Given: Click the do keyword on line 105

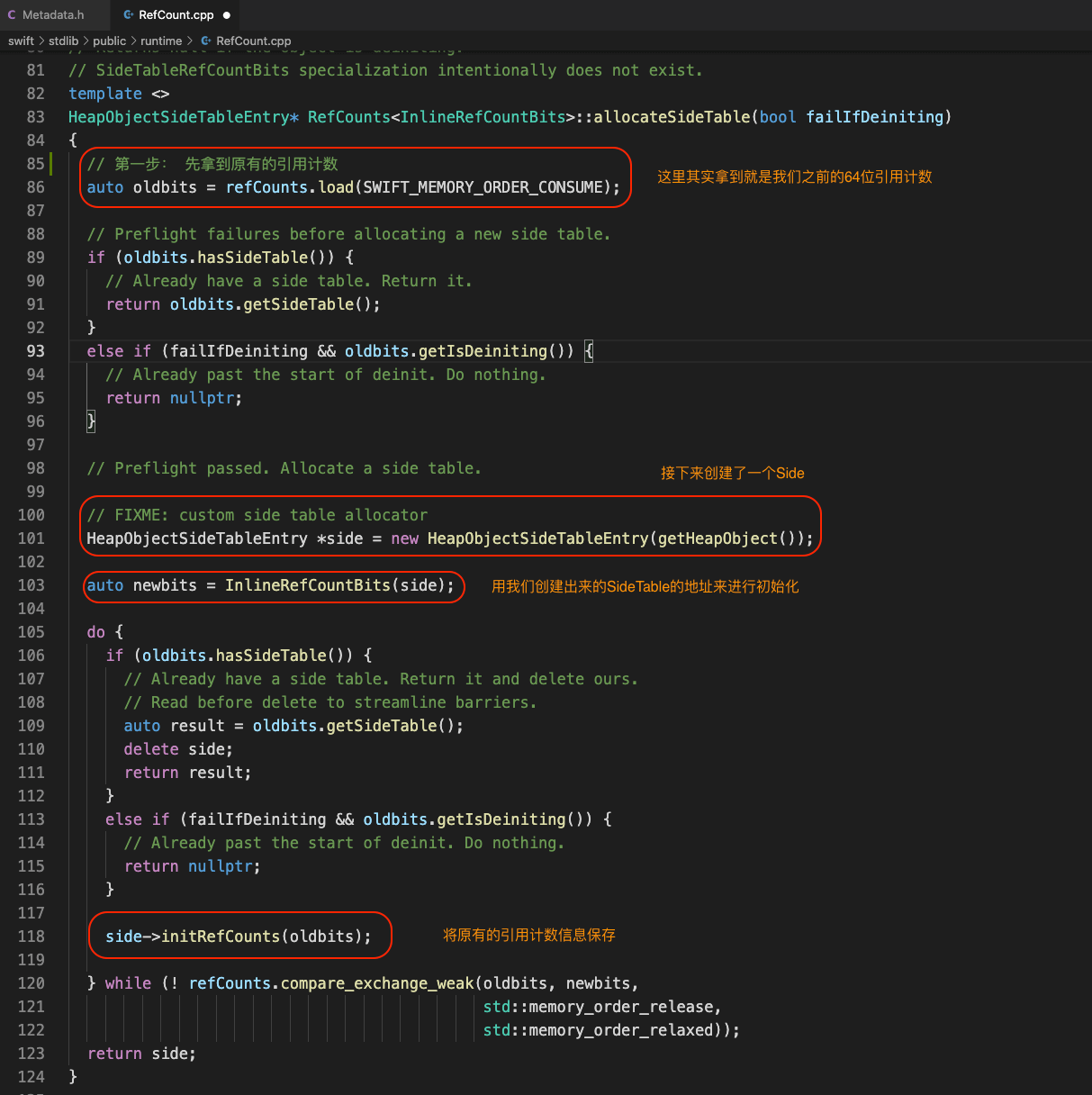Looking at the screenshot, I should point(95,632).
